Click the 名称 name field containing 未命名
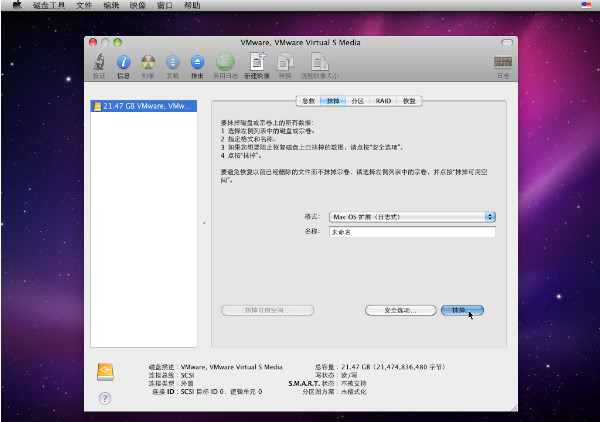The image size is (600, 422). 412,232
